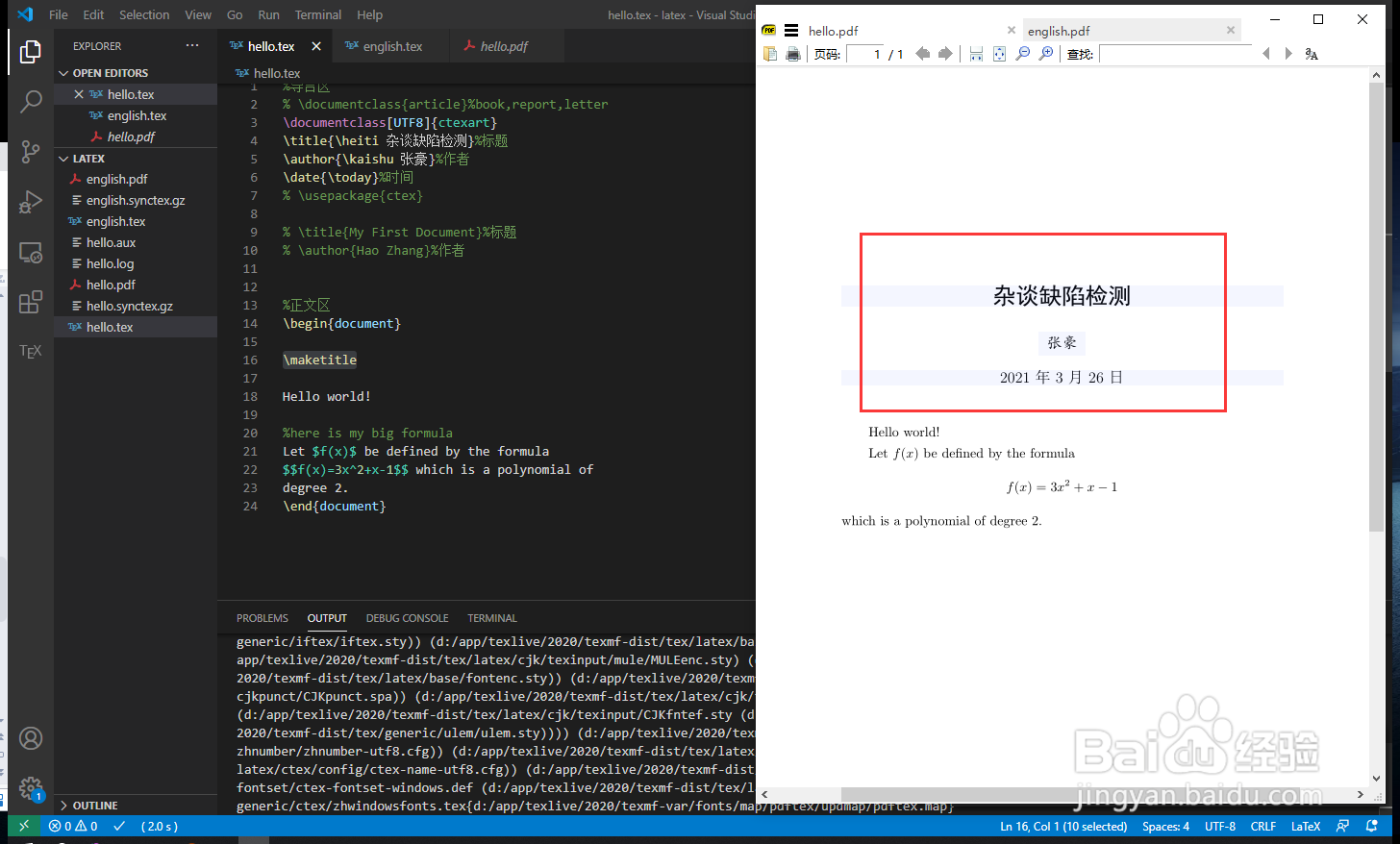
Task: Open errors and warnings count in status bar
Action: [73, 826]
